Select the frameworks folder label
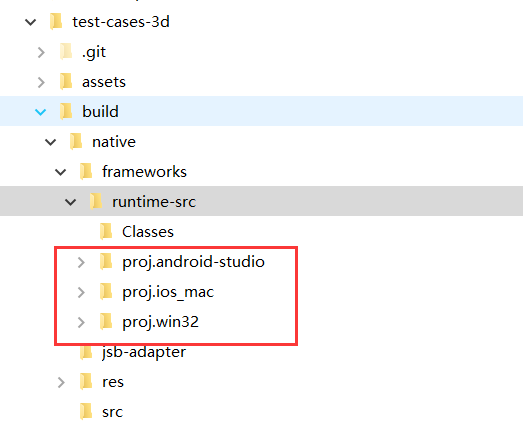Viewport: 523px width, 429px height. pos(144,172)
